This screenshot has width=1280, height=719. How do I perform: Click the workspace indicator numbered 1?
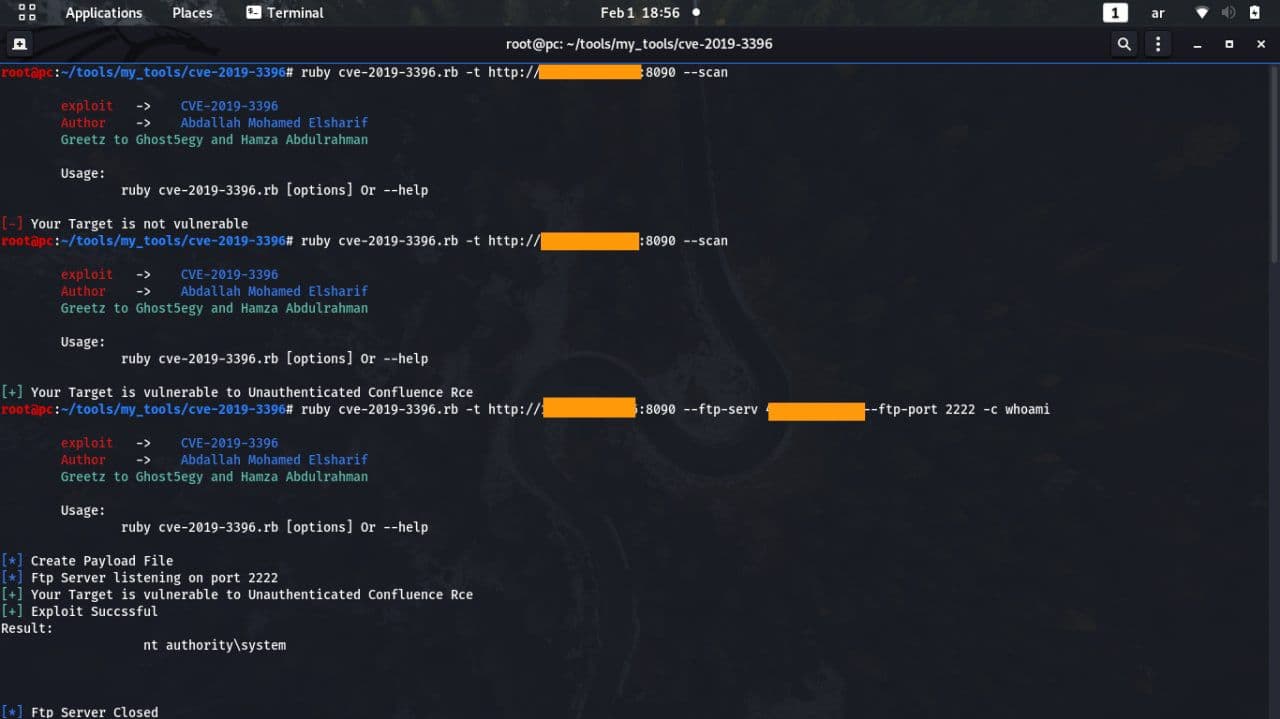(1115, 13)
